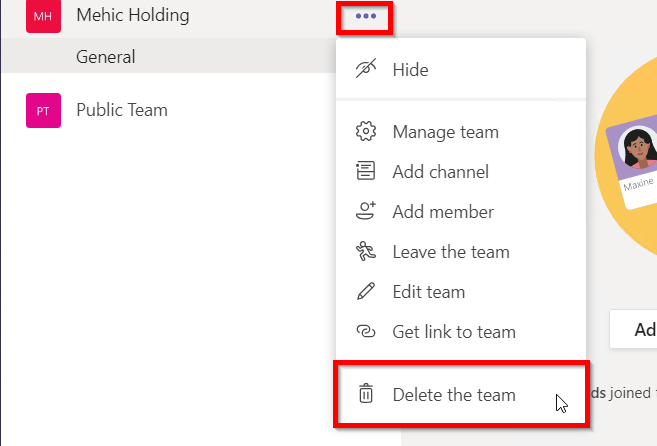
Task: Click the pencil icon for Edit team
Action: pyautogui.click(x=366, y=292)
